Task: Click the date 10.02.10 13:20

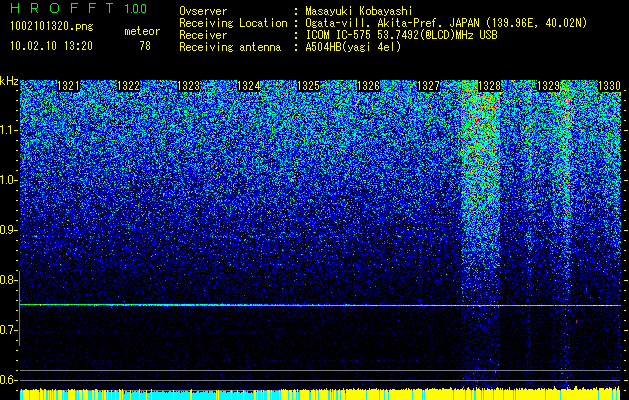Action: (x=51, y=46)
